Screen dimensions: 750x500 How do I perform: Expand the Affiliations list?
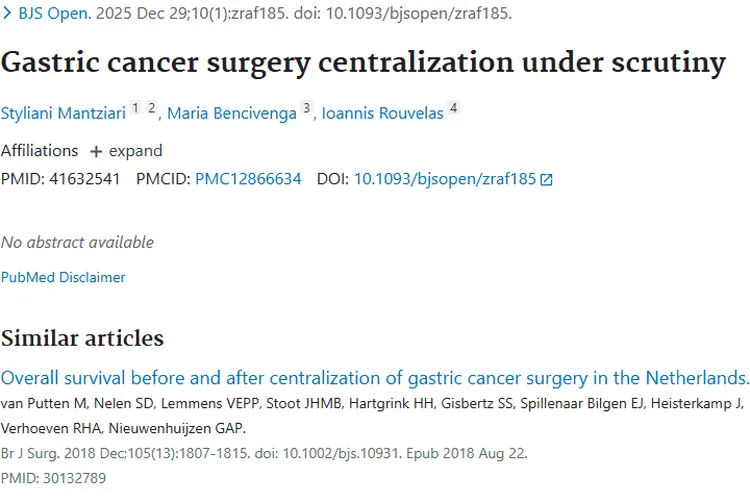[135, 151]
